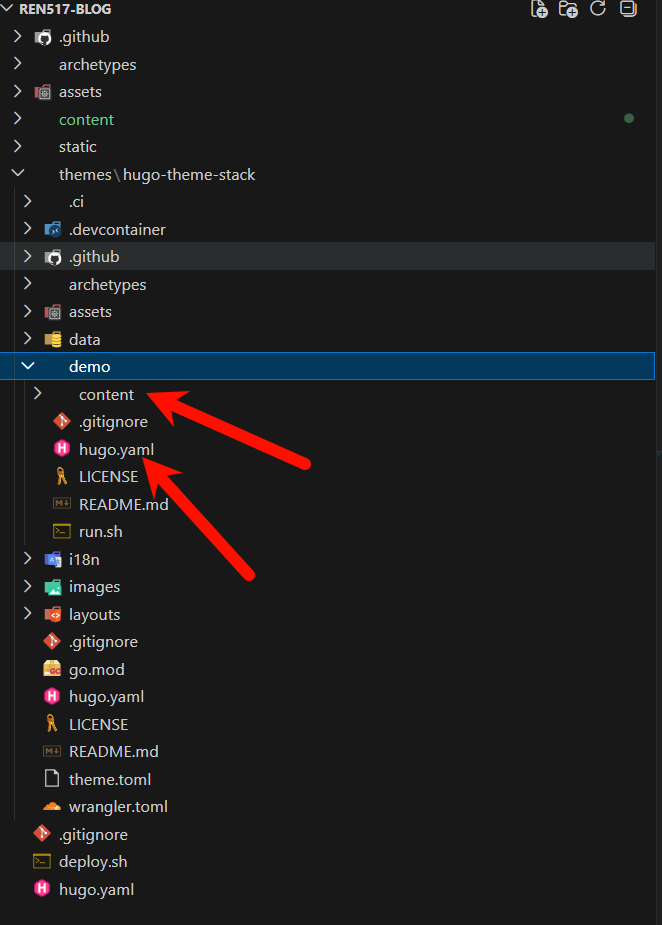Expand the layouts folder chevron
The height and width of the screenshot is (925, 662).
coord(28,614)
